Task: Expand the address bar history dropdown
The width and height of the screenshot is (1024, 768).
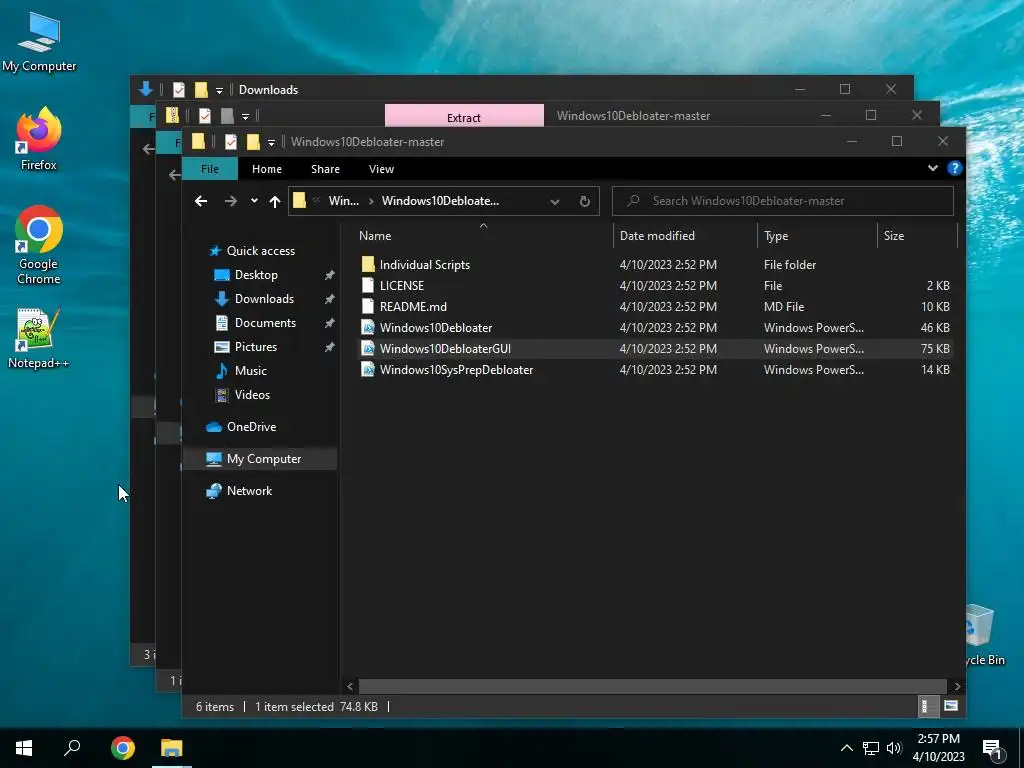Action: pos(554,201)
